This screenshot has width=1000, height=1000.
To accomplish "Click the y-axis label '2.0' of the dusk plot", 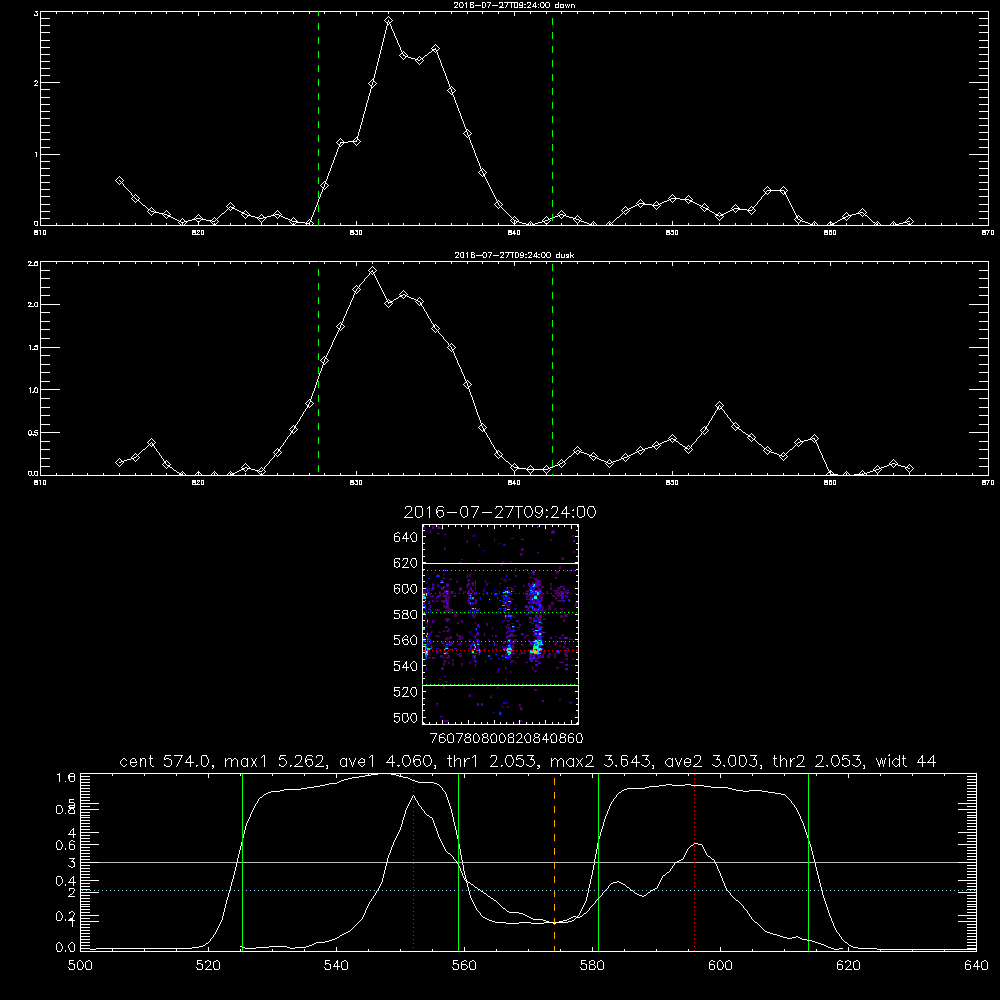I will point(34,305).
